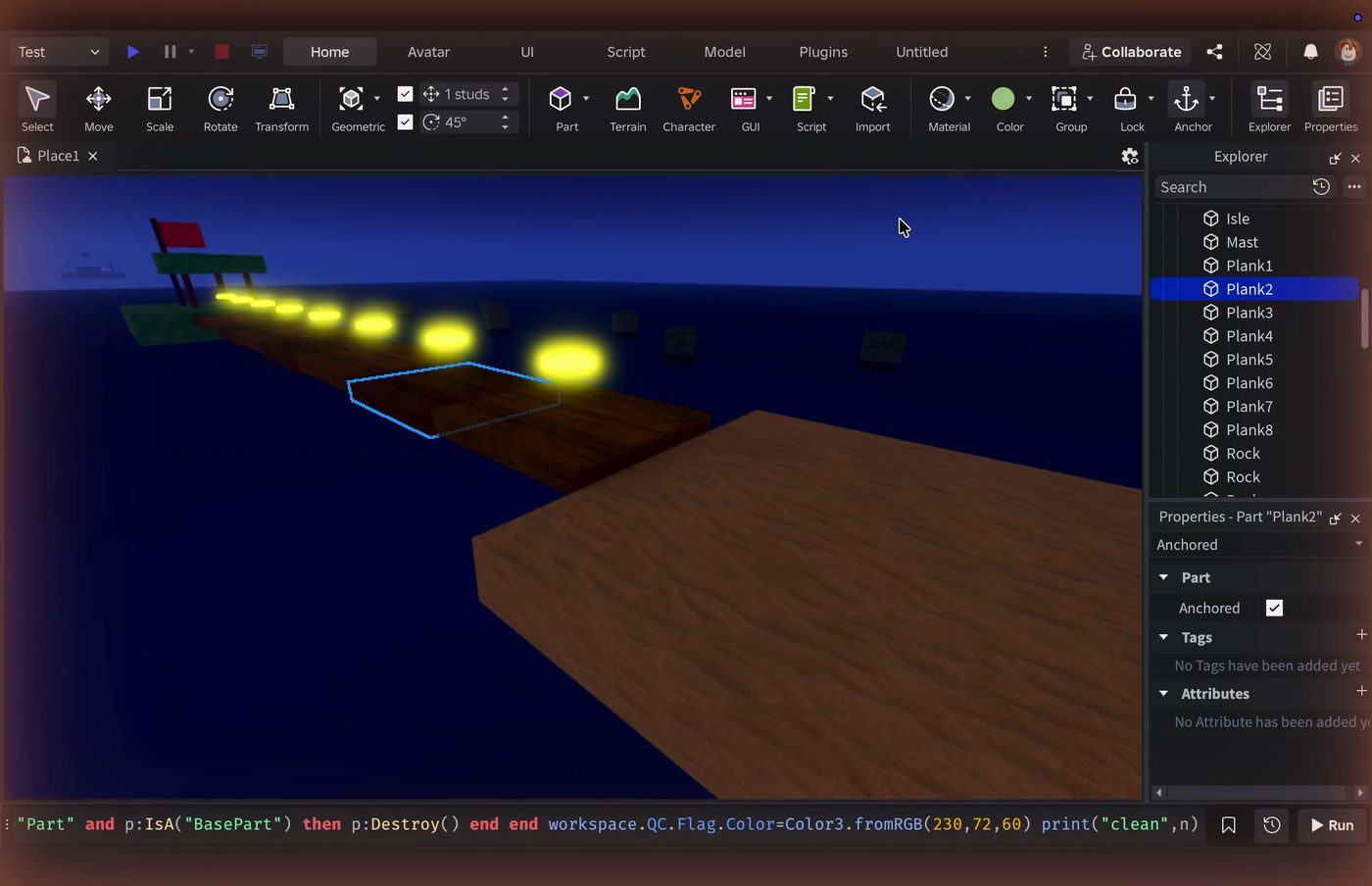Open the Part type dropdown arrow
1372x886 pixels.
click(586, 99)
